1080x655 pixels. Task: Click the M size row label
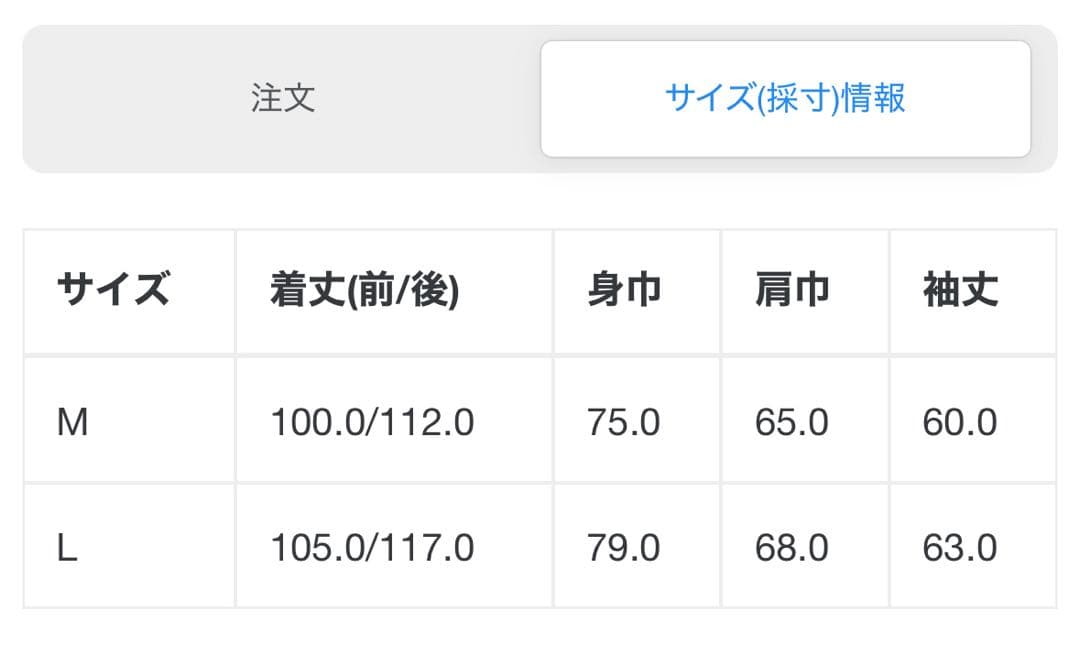point(73,423)
